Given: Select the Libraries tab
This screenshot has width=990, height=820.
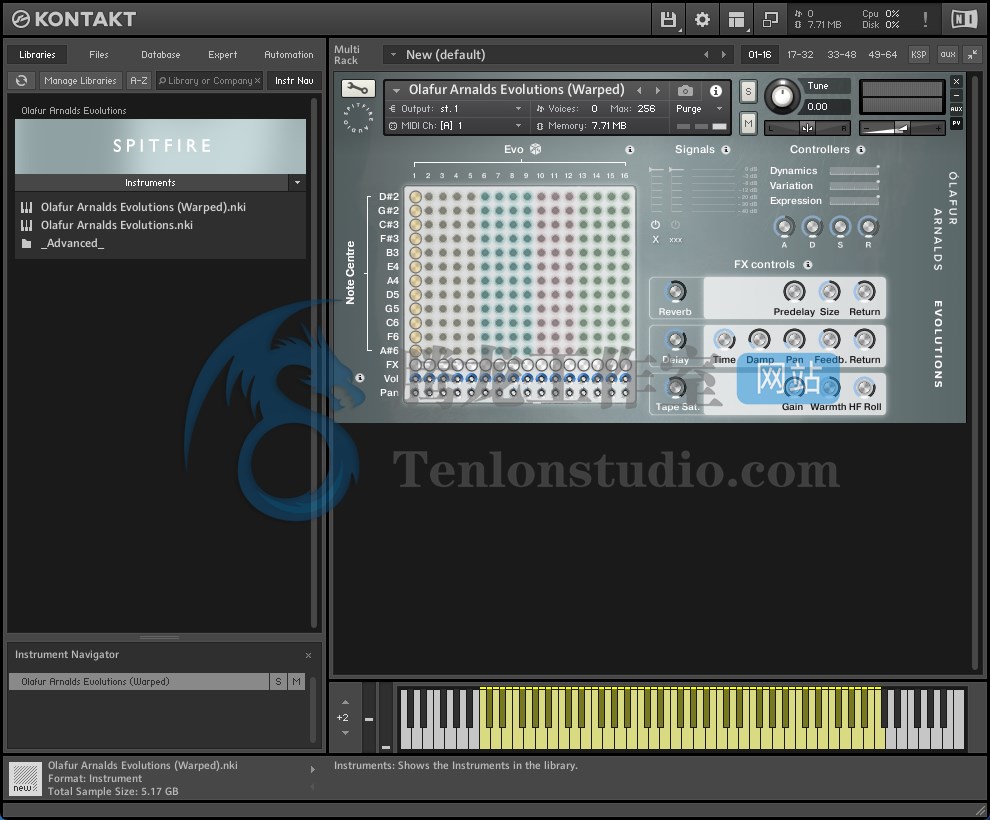Looking at the screenshot, I should pyautogui.click(x=37, y=55).
